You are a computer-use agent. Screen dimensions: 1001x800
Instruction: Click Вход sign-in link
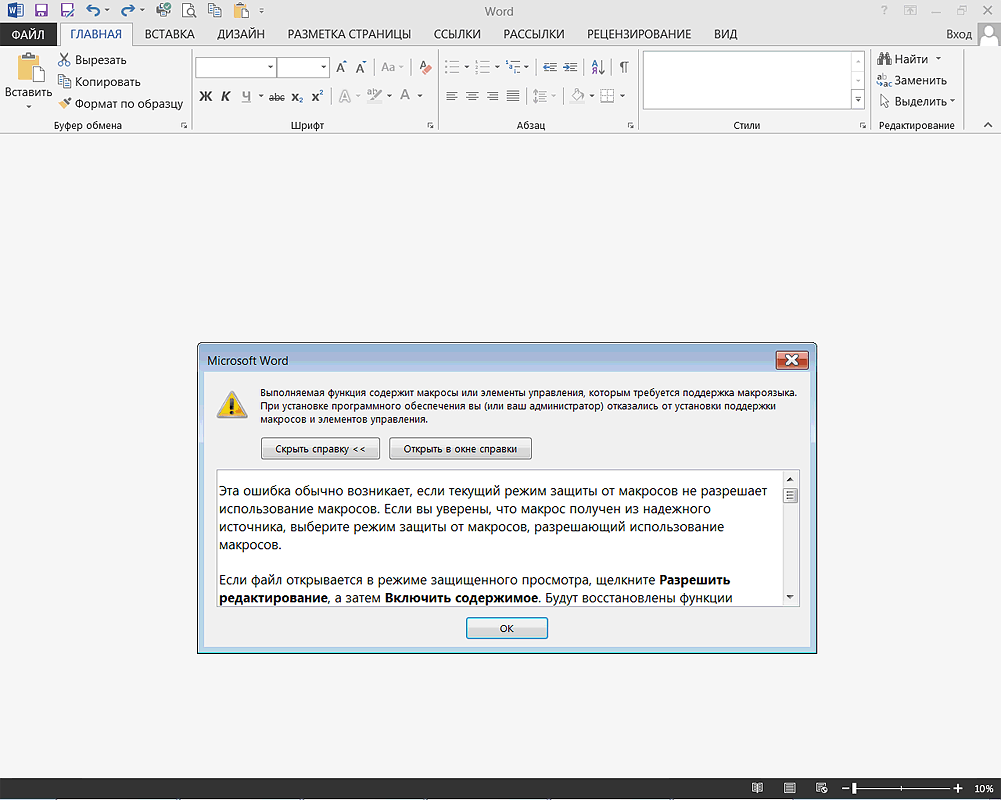pos(959,34)
